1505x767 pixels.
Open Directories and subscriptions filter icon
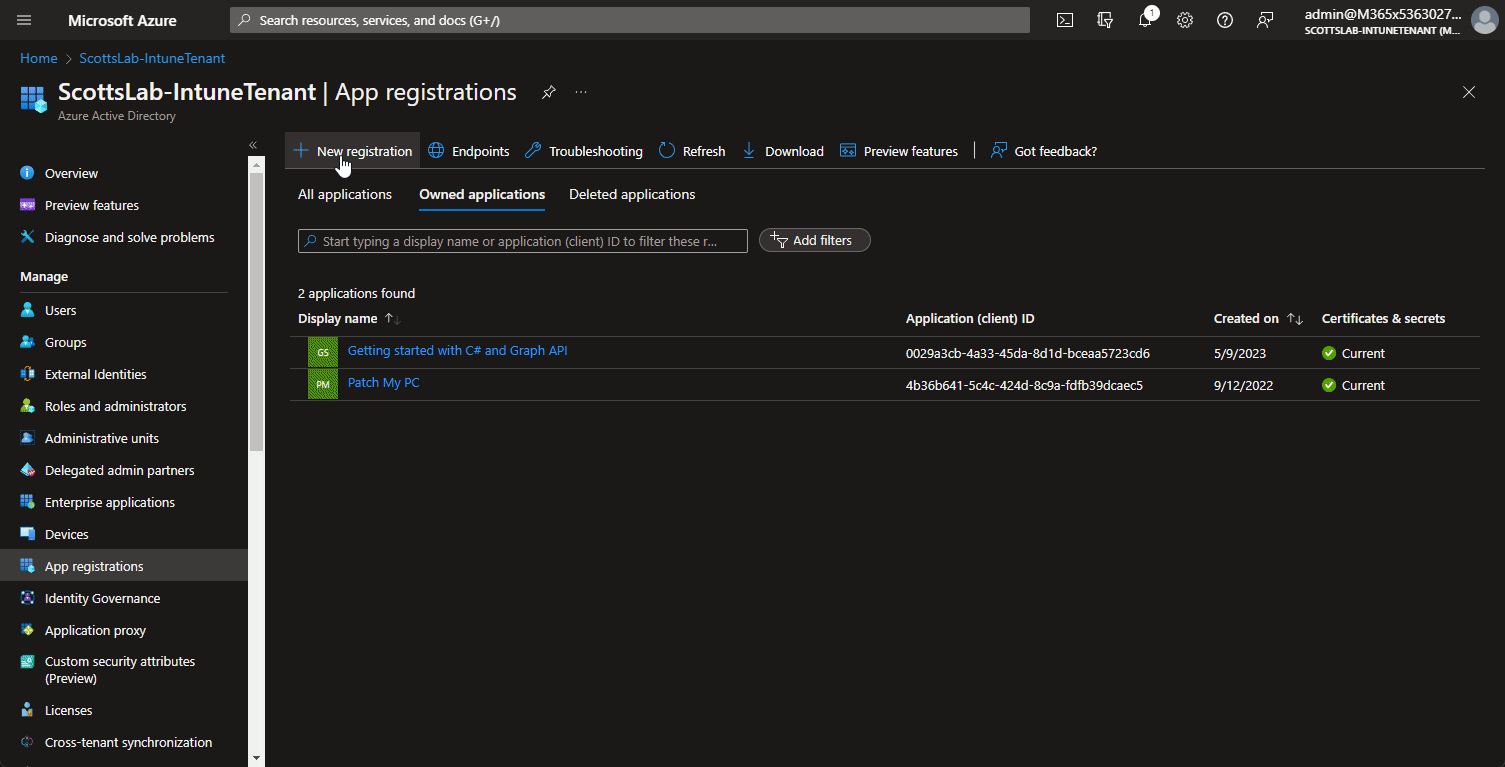pyautogui.click(x=1105, y=20)
